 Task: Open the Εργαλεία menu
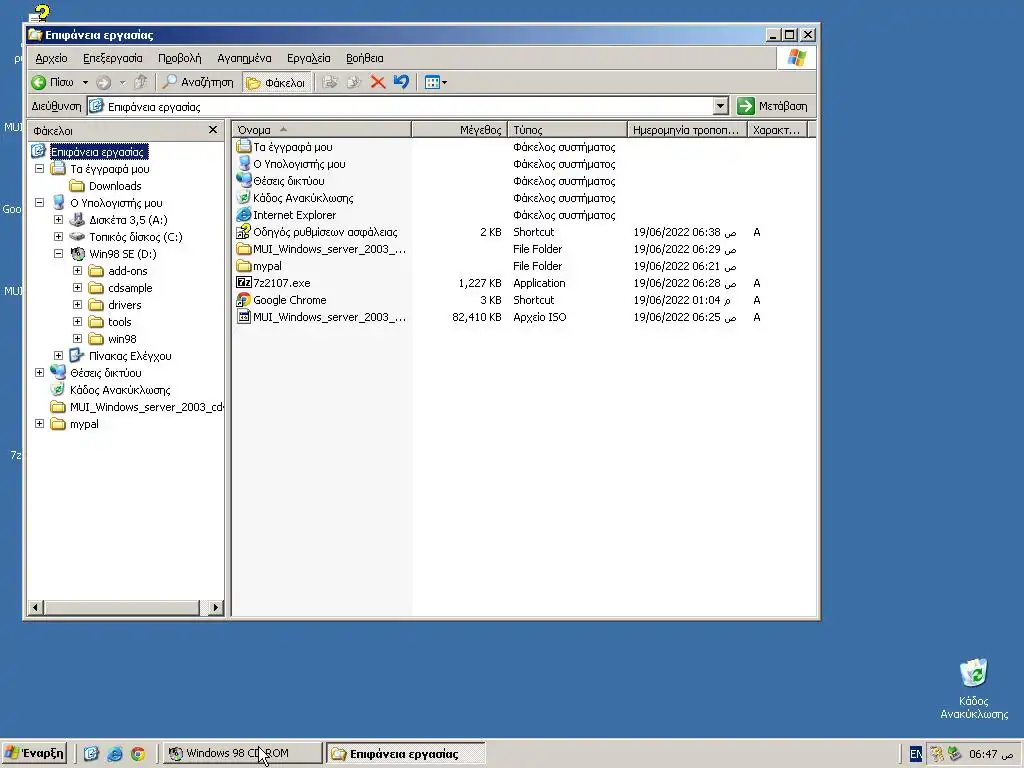[x=309, y=58]
